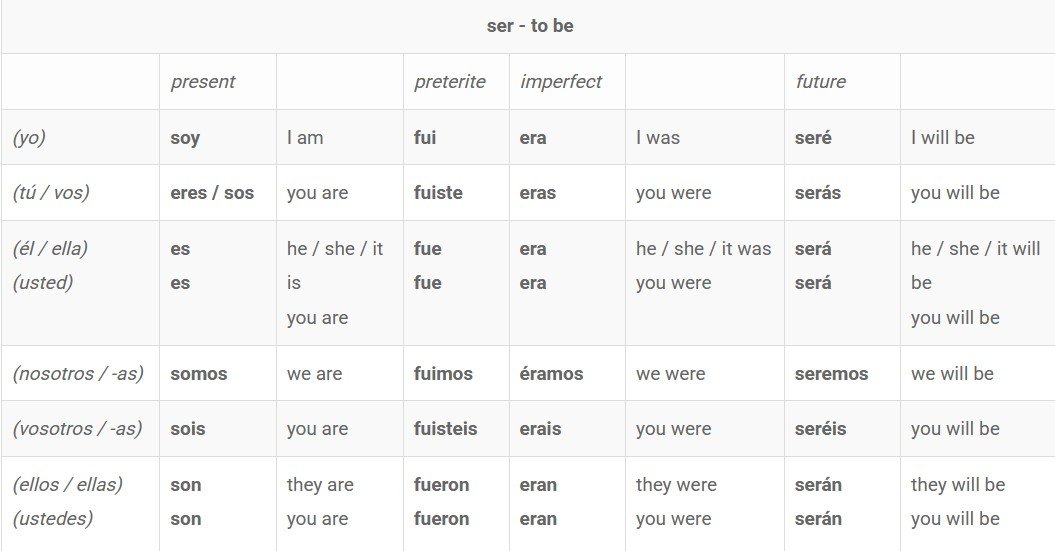
Task: Click the future form "seré"
Action: pos(813,138)
